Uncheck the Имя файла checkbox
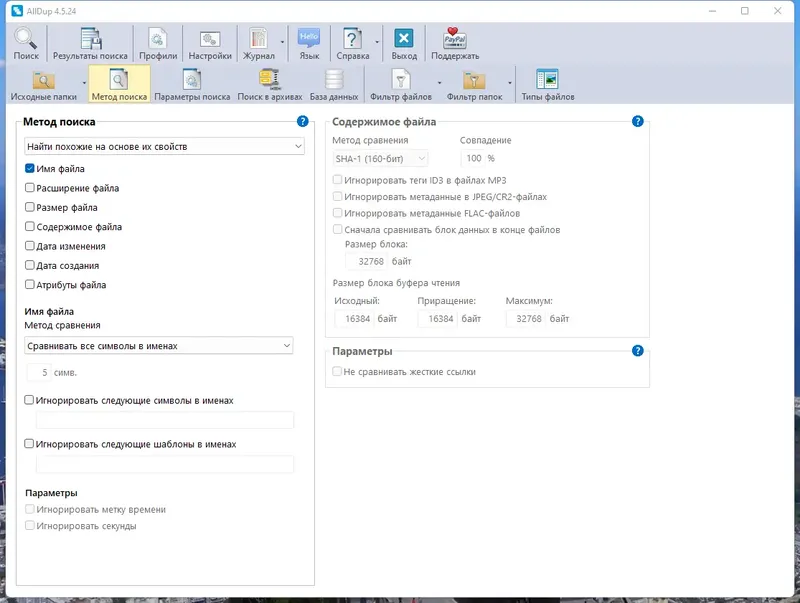The width and height of the screenshot is (800, 603). click(x=30, y=168)
